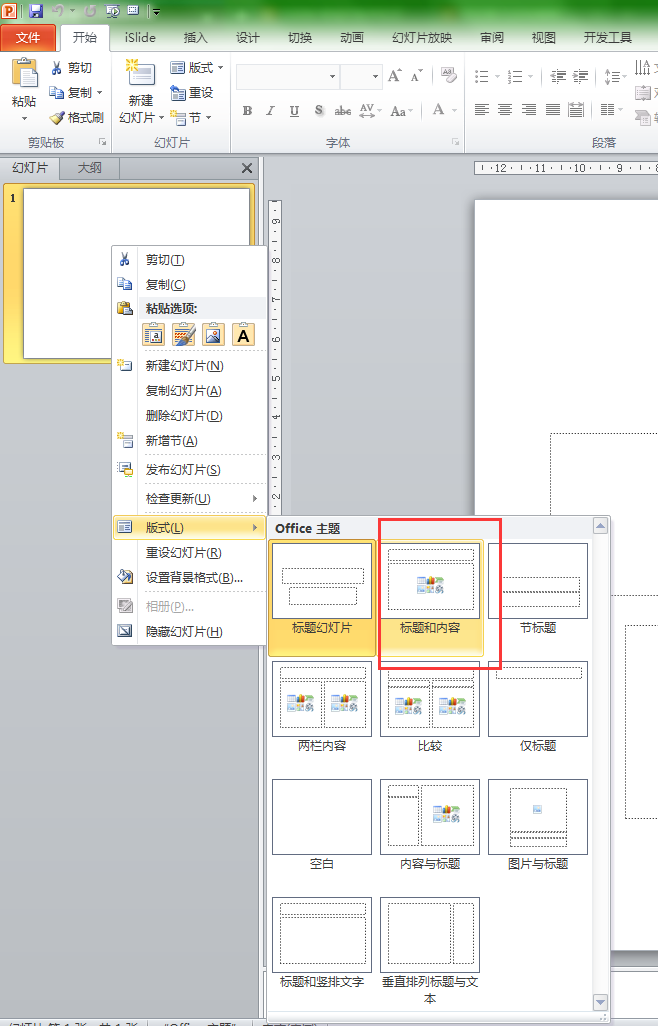Select the Section Header (节标题) layout
The width and height of the screenshot is (658, 1026).
[538, 597]
